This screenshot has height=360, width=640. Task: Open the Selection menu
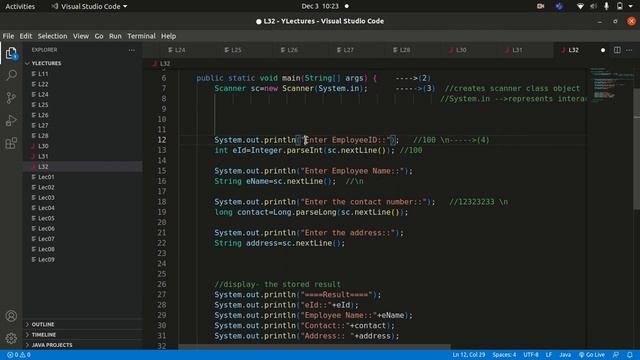[x=52, y=36]
